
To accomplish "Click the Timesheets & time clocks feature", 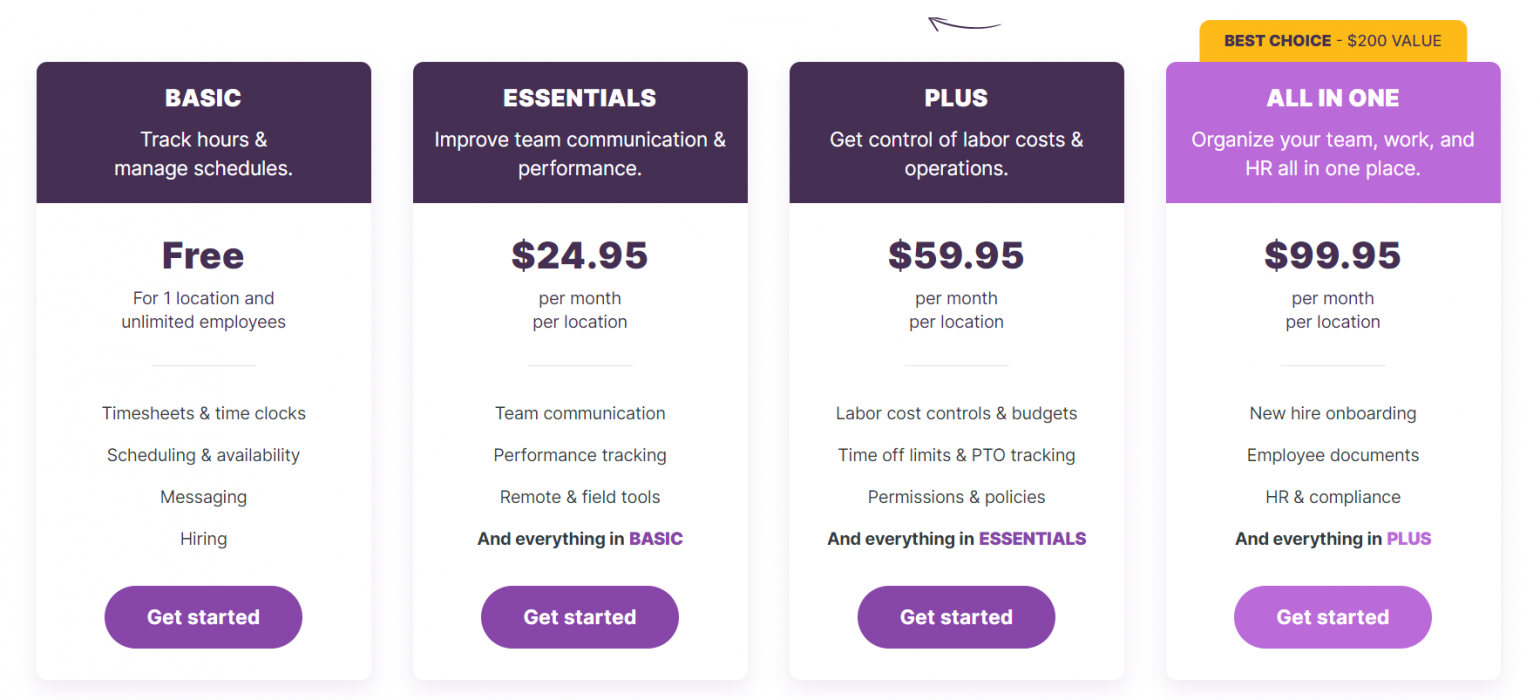I will coord(203,413).
